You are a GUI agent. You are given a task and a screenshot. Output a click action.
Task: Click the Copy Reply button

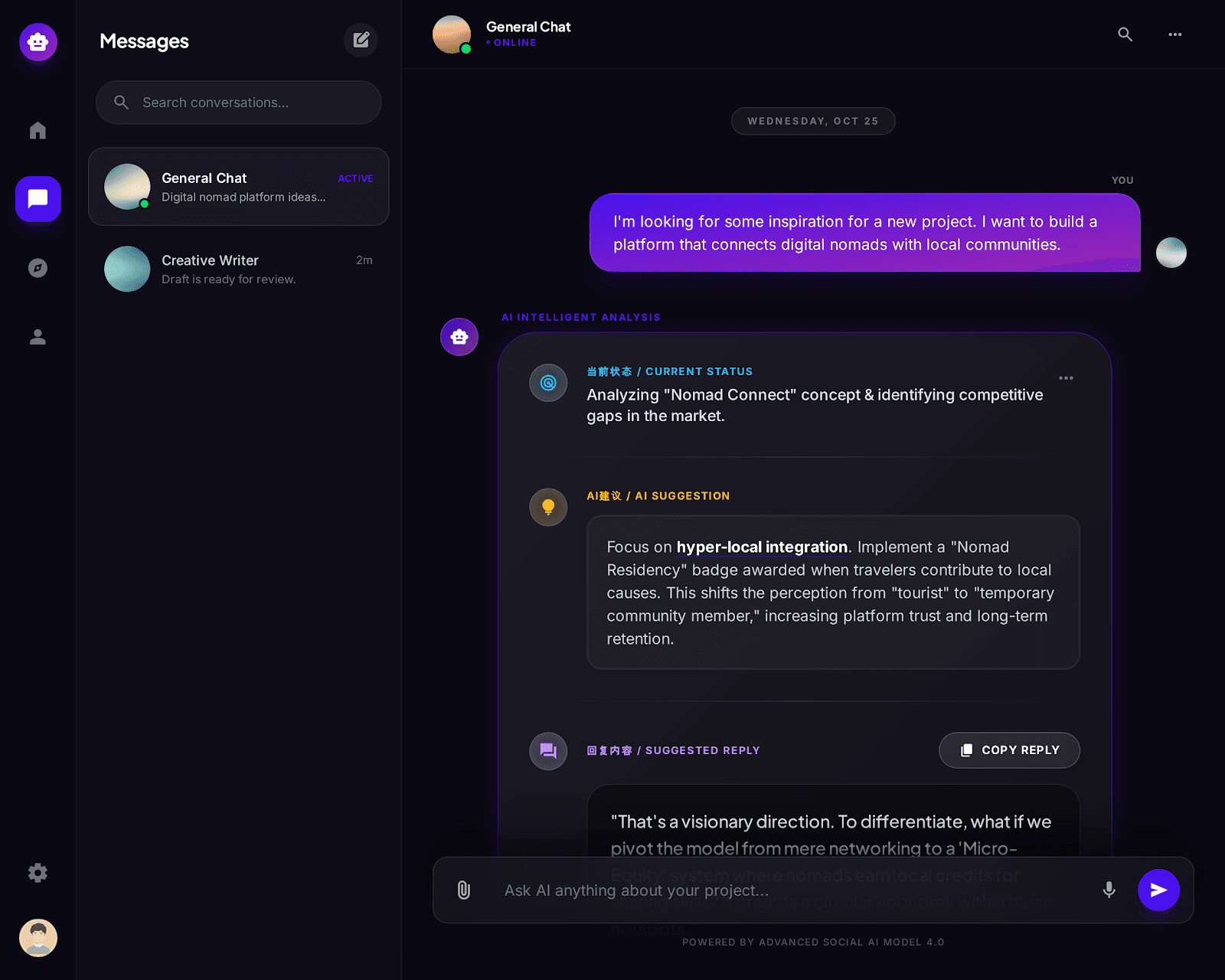click(x=1009, y=750)
